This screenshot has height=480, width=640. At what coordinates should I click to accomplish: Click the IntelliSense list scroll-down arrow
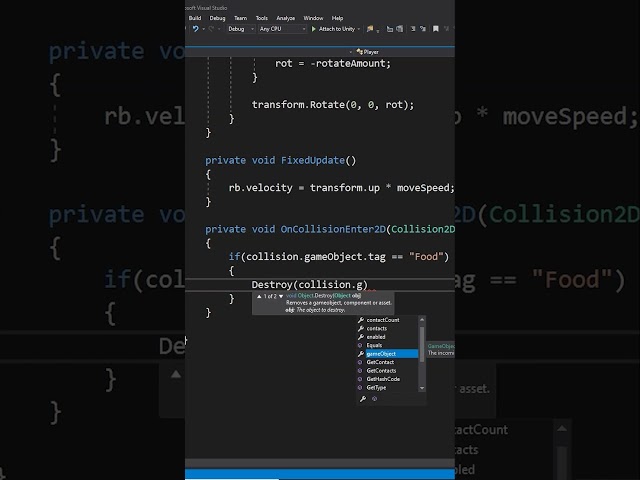422,389
